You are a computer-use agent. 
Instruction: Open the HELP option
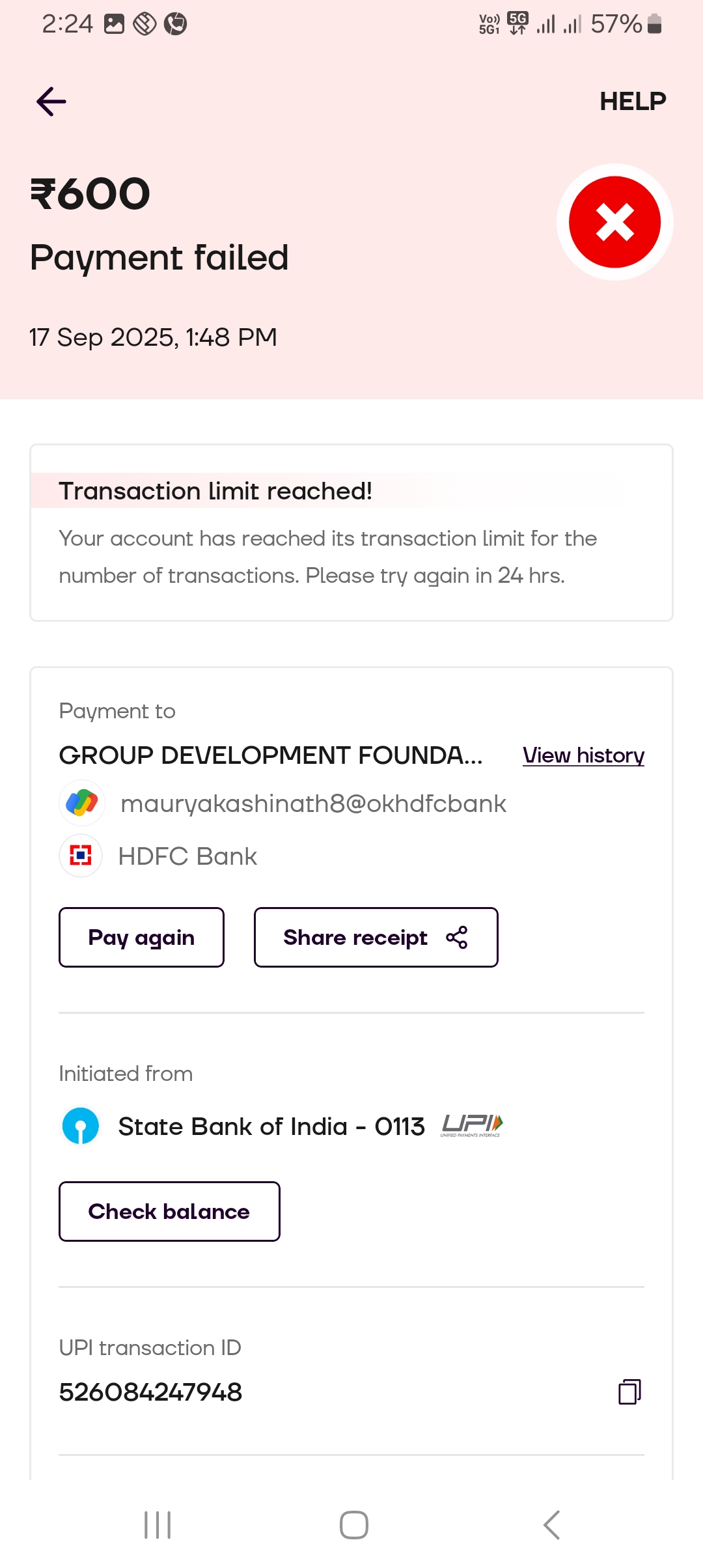click(x=633, y=102)
